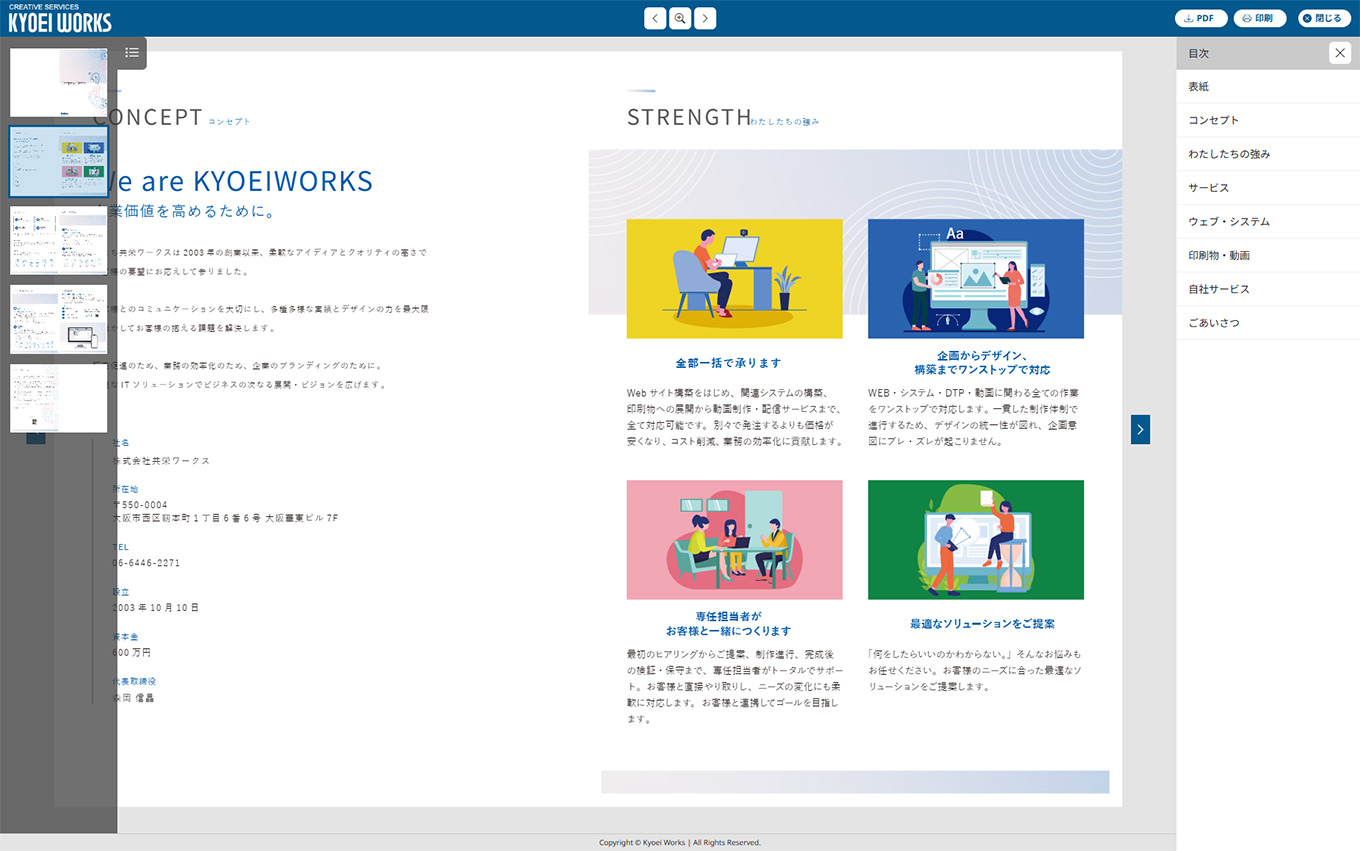Viewport: 1360px width, 851px height.
Task: Select the fourth thumbnail showing a laptop
Action: coord(59,319)
